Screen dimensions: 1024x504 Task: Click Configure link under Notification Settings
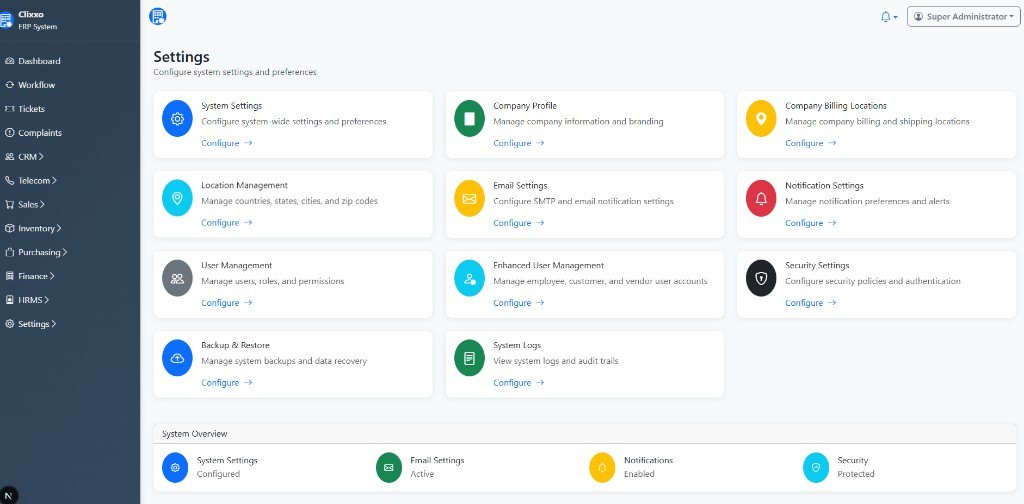[x=810, y=223]
